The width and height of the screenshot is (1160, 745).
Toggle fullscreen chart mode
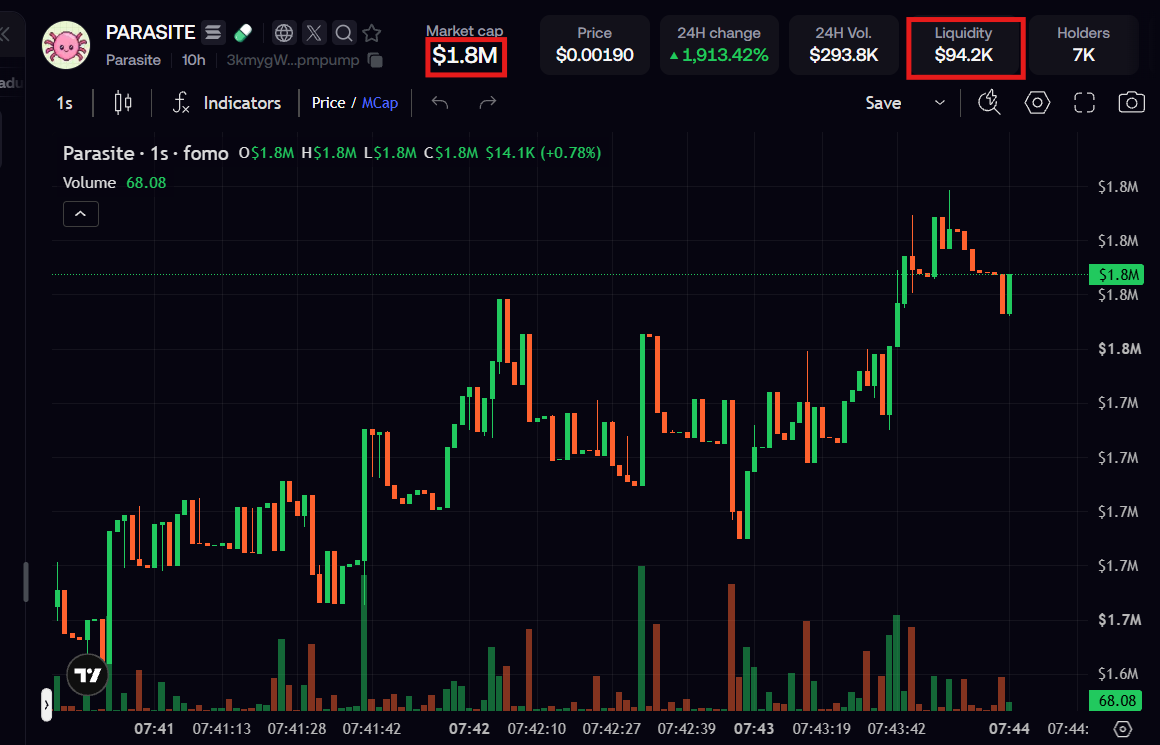[1085, 103]
